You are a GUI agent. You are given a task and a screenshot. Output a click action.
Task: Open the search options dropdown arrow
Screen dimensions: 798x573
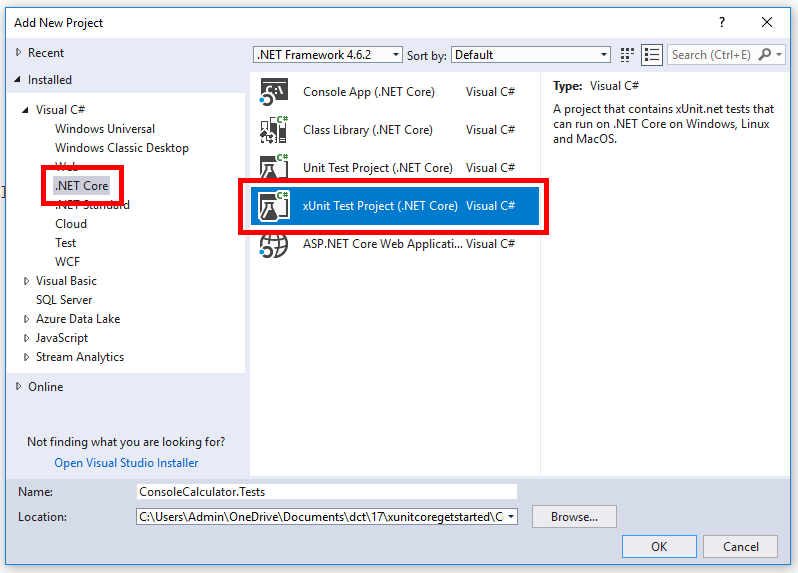[779, 54]
